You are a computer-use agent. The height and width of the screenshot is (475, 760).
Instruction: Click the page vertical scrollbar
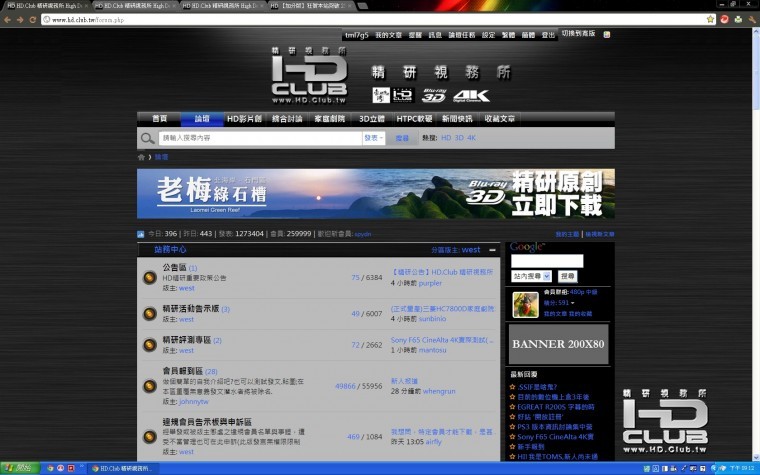point(756,242)
